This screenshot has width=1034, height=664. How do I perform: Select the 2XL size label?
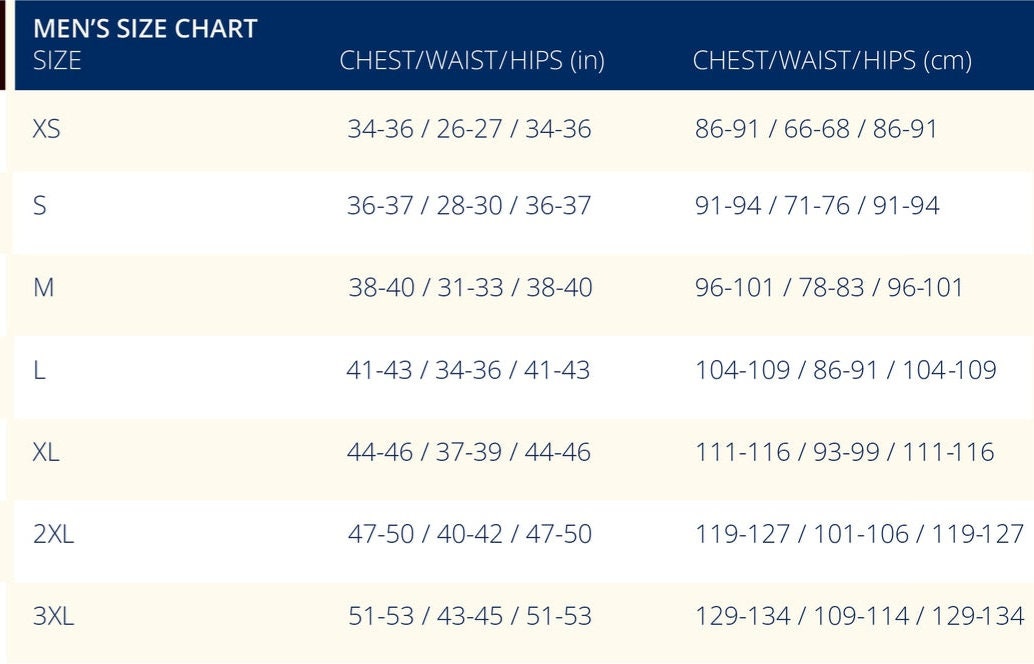click(x=53, y=533)
